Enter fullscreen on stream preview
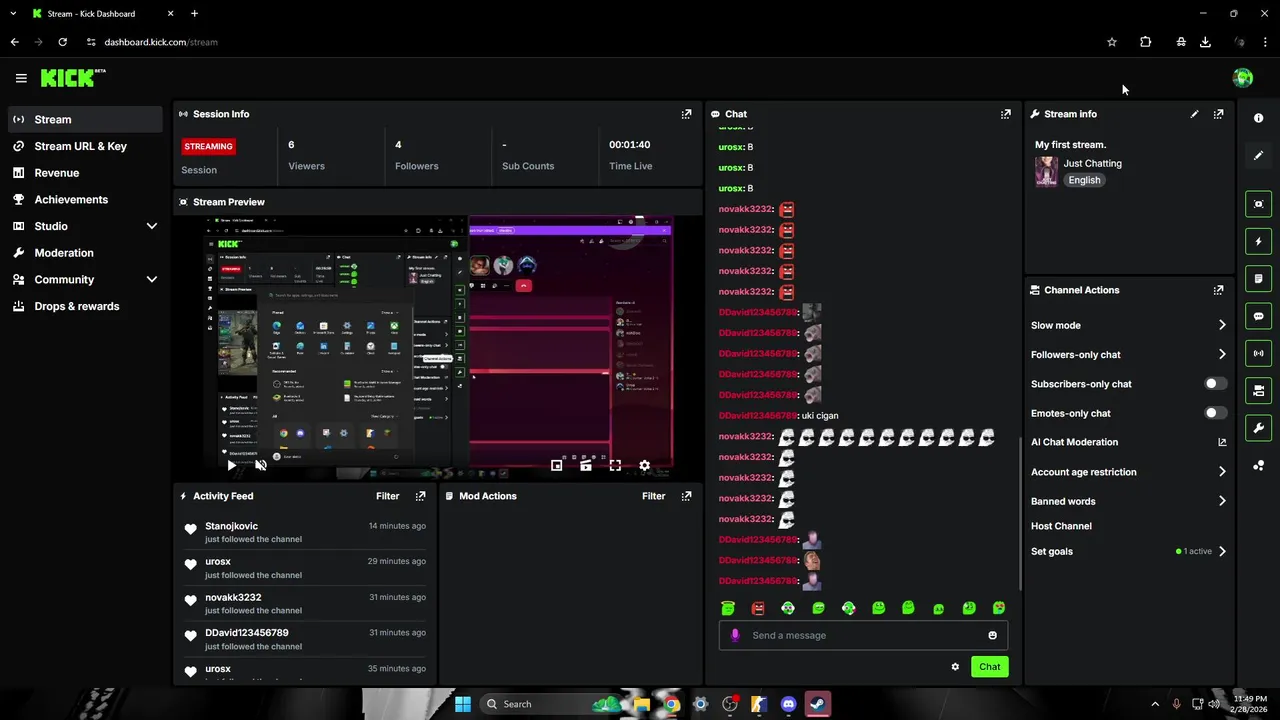The width and height of the screenshot is (1280, 720). click(x=615, y=465)
